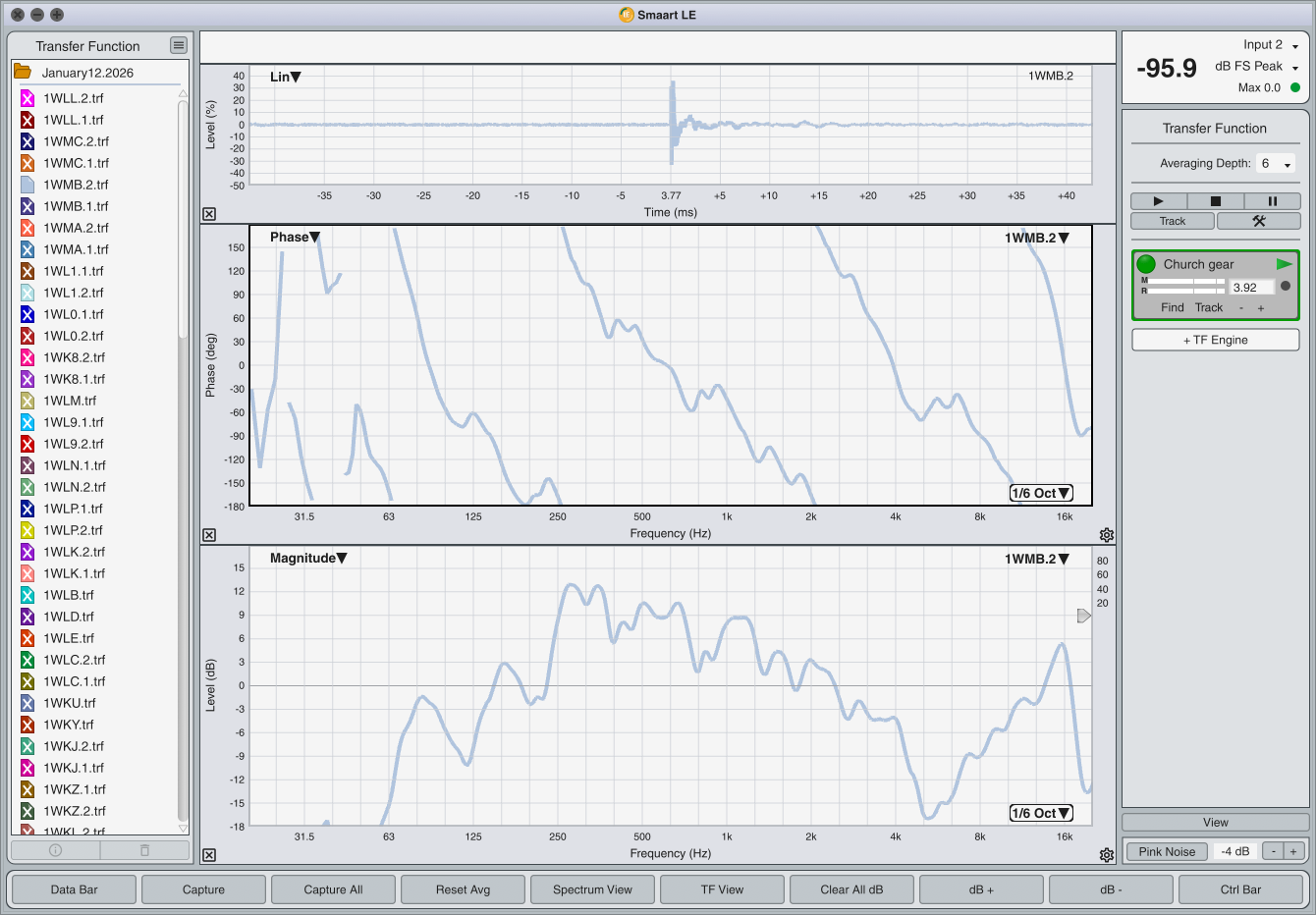
Task: Open Magnitude plot gear settings
Action: tap(1107, 855)
